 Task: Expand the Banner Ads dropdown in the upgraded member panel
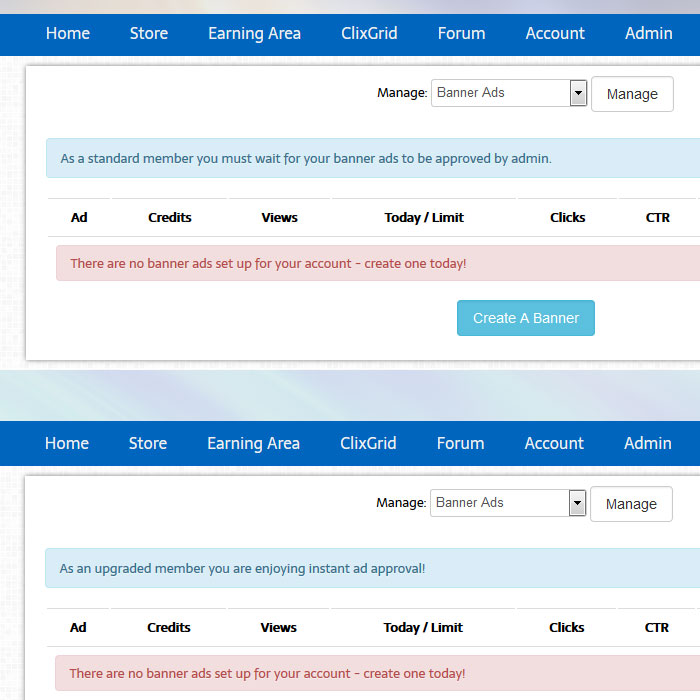(x=508, y=503)
